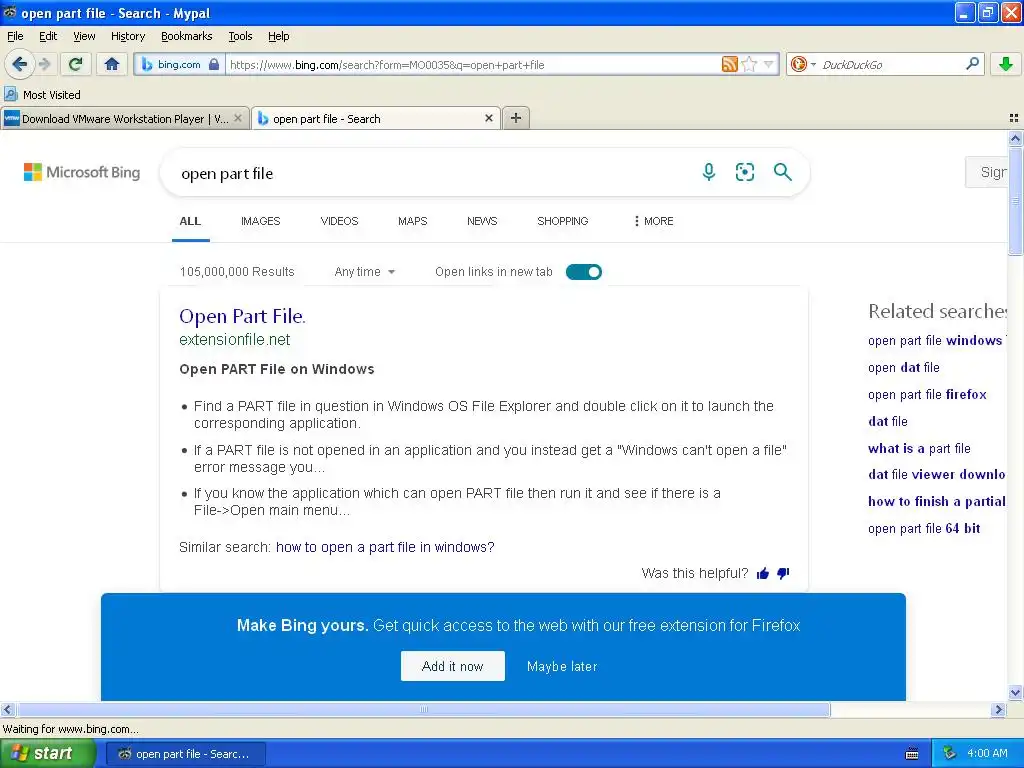Image resolution: width=1024 pixels, height=768 pixels.
Task: Click the Add it now button
Action: 453,666
